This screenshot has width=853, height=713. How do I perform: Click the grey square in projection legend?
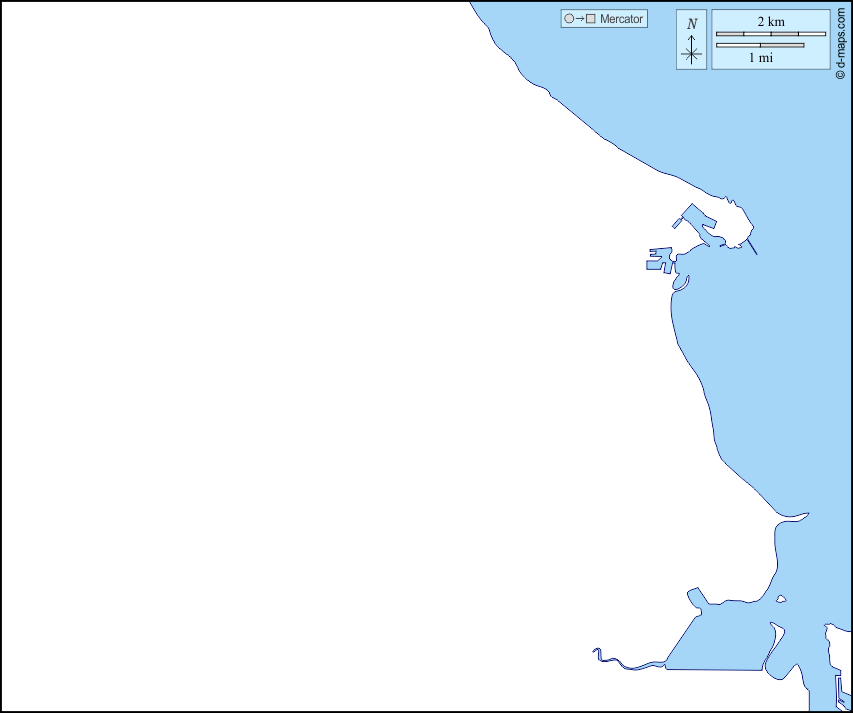(591, 19)
